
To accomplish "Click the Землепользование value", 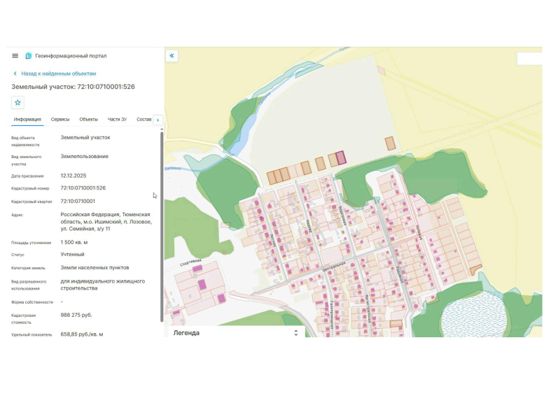I will click(84, 156).
